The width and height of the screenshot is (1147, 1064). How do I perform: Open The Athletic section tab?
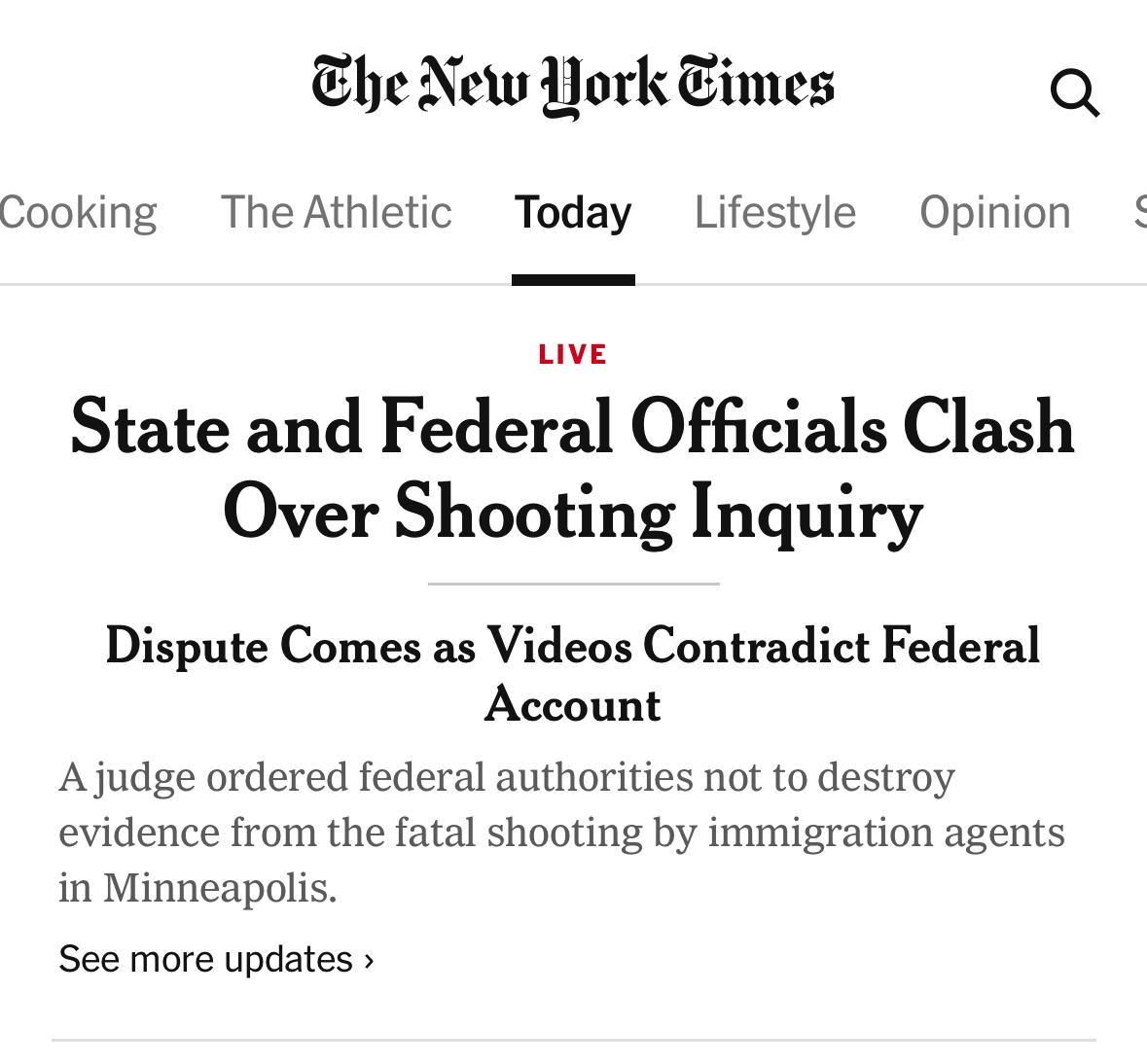(x=336, y=212)
